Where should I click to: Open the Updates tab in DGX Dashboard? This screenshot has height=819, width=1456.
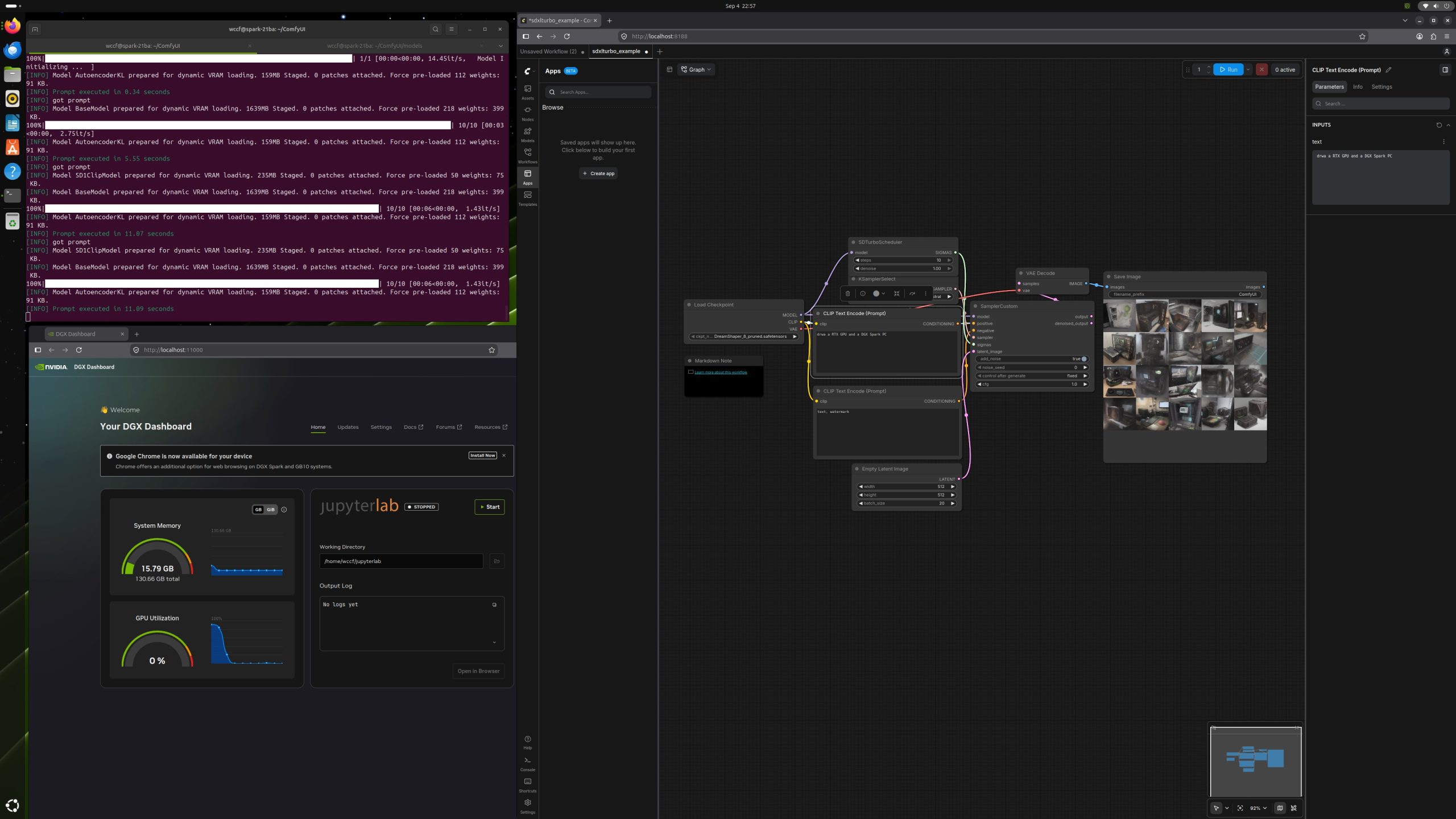(348, 427)
